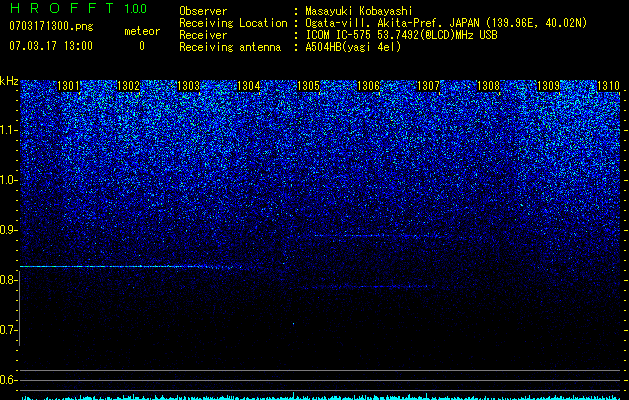The width and height of the screenshot is (629, 400).
Task: Click the 1.1 kHz axis label
Action: click(9, 130)
